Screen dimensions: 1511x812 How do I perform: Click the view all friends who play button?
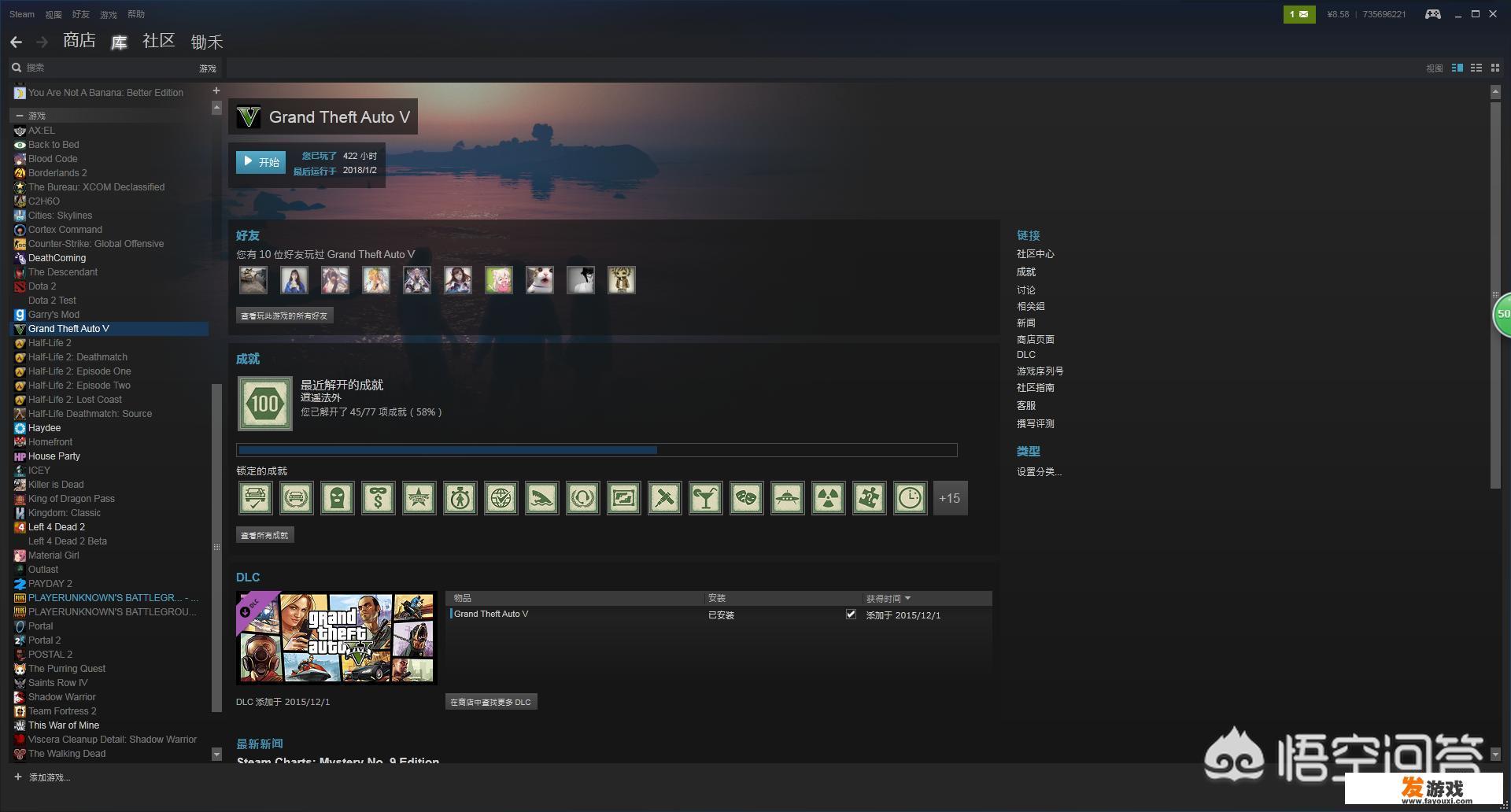coord(284,316)
